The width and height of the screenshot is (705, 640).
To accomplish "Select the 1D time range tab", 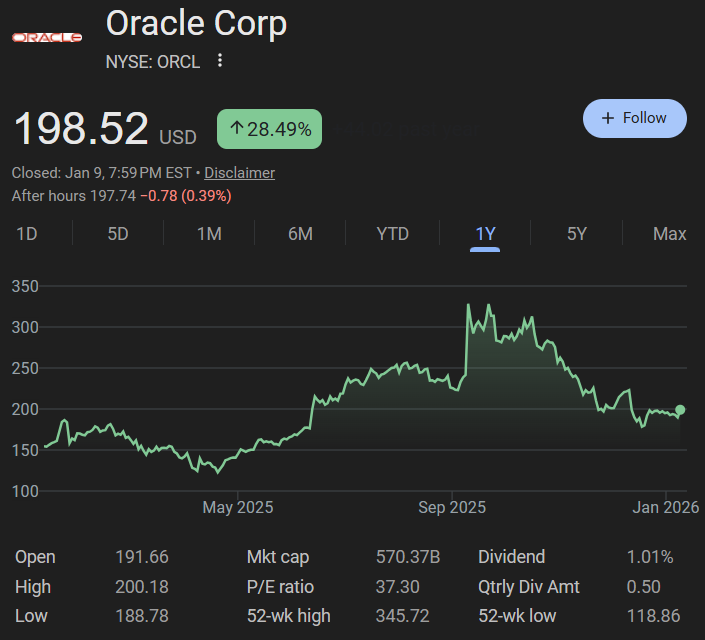I will (x=27, y=234).
